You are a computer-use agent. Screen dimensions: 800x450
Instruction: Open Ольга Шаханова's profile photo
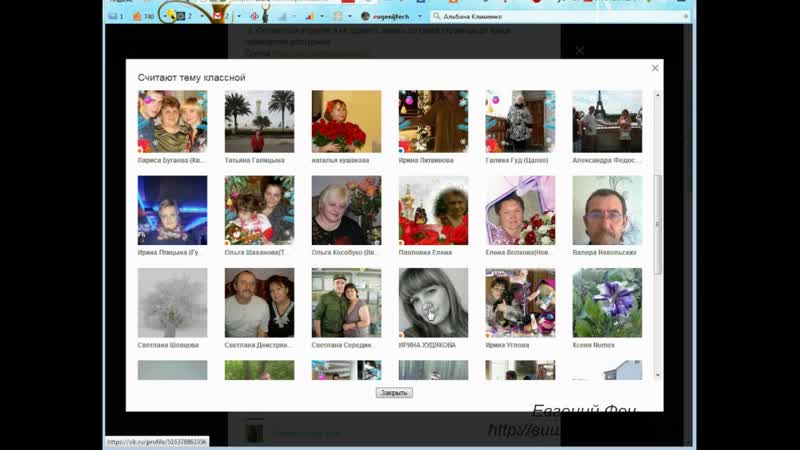pyautogui.click(x=259, y=210)
